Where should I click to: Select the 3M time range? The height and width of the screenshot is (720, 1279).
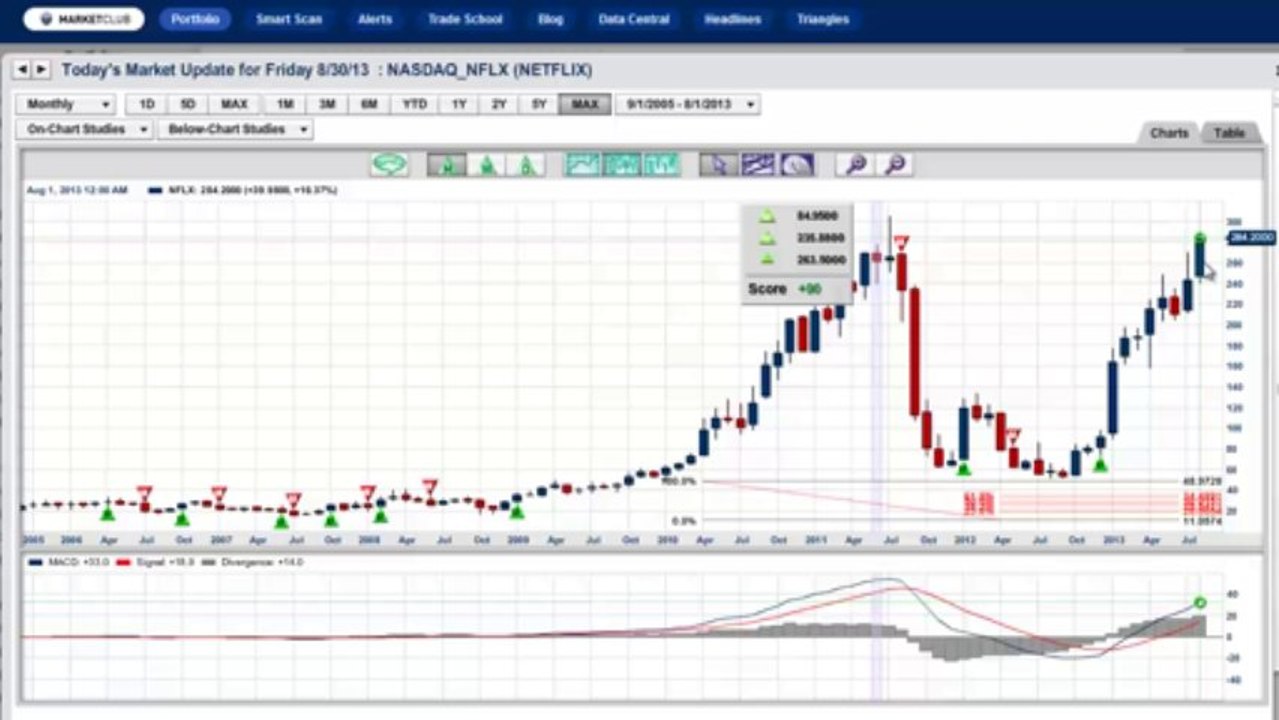(327, 104)
